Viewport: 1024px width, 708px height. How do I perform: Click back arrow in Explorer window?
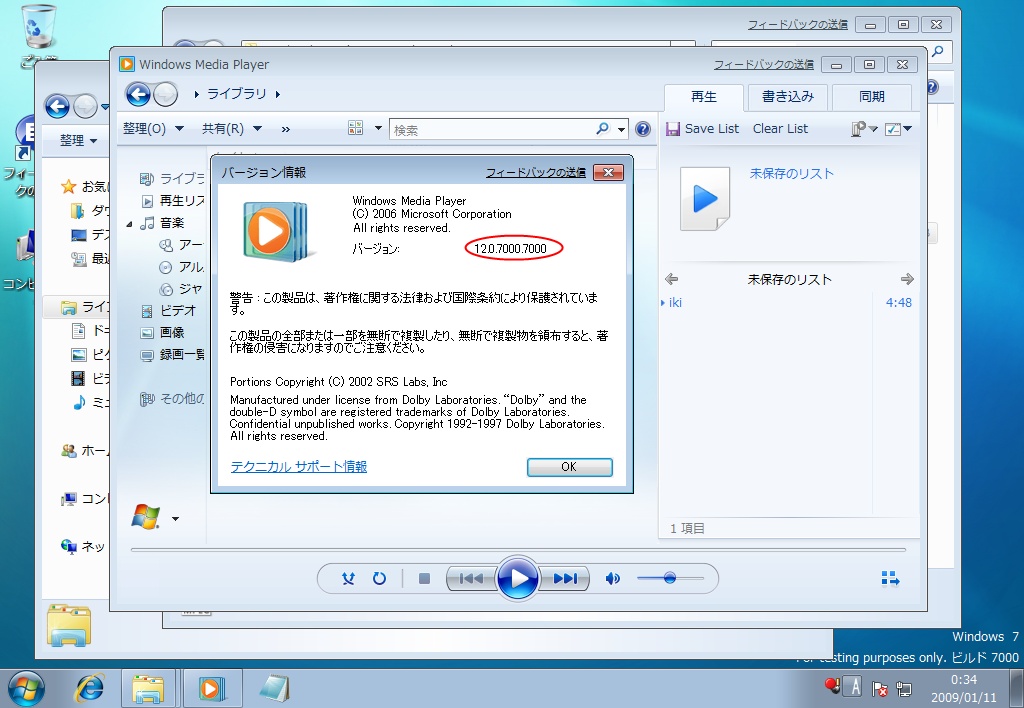pyautogui.click(x=57, y=106)
